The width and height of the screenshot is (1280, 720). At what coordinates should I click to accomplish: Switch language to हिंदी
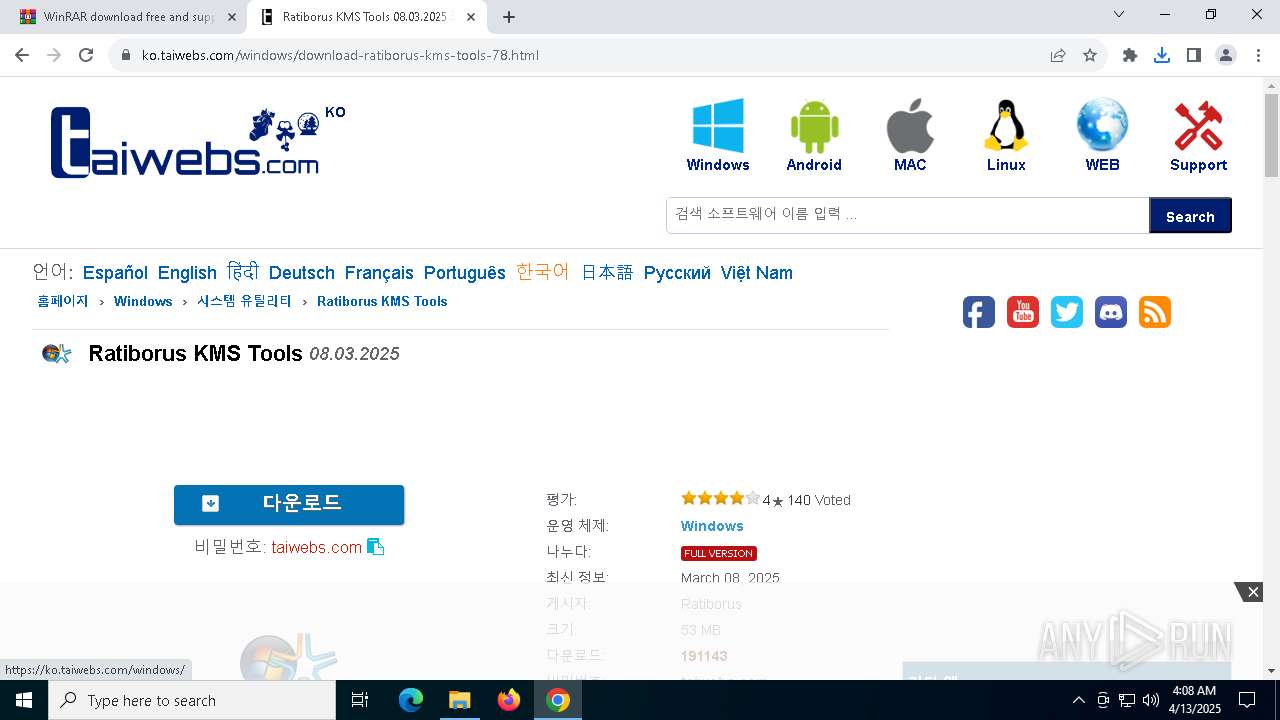pyautogui.click(x=243, y=272)
